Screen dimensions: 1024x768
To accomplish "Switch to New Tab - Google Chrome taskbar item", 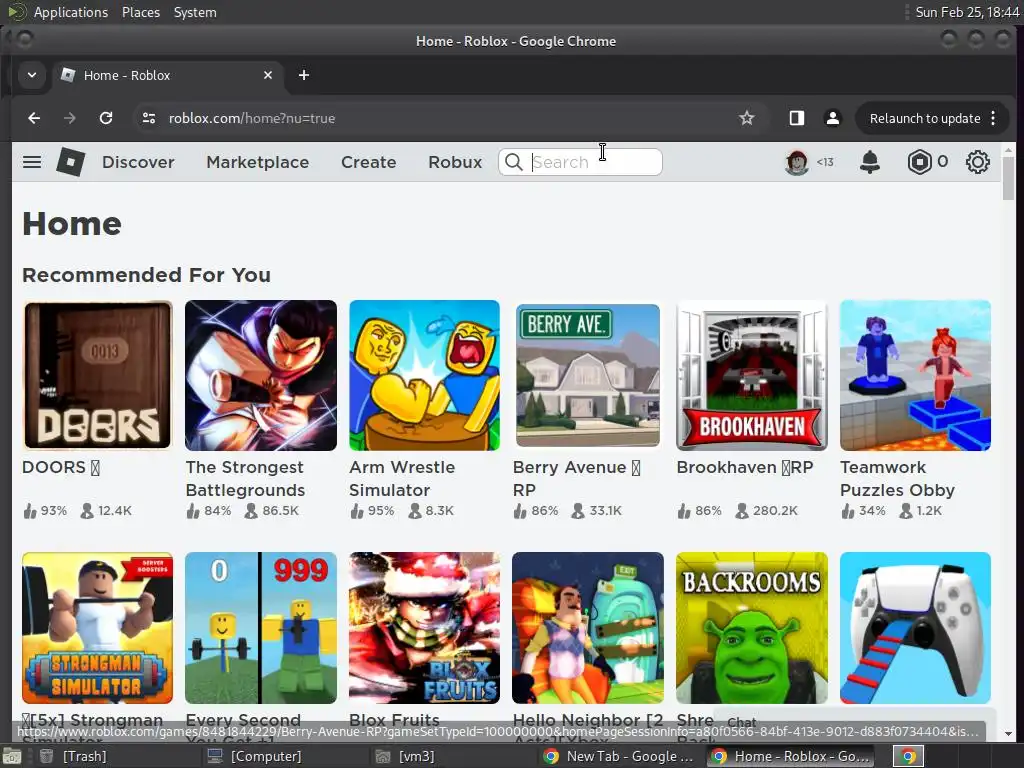I will (620, 756).
